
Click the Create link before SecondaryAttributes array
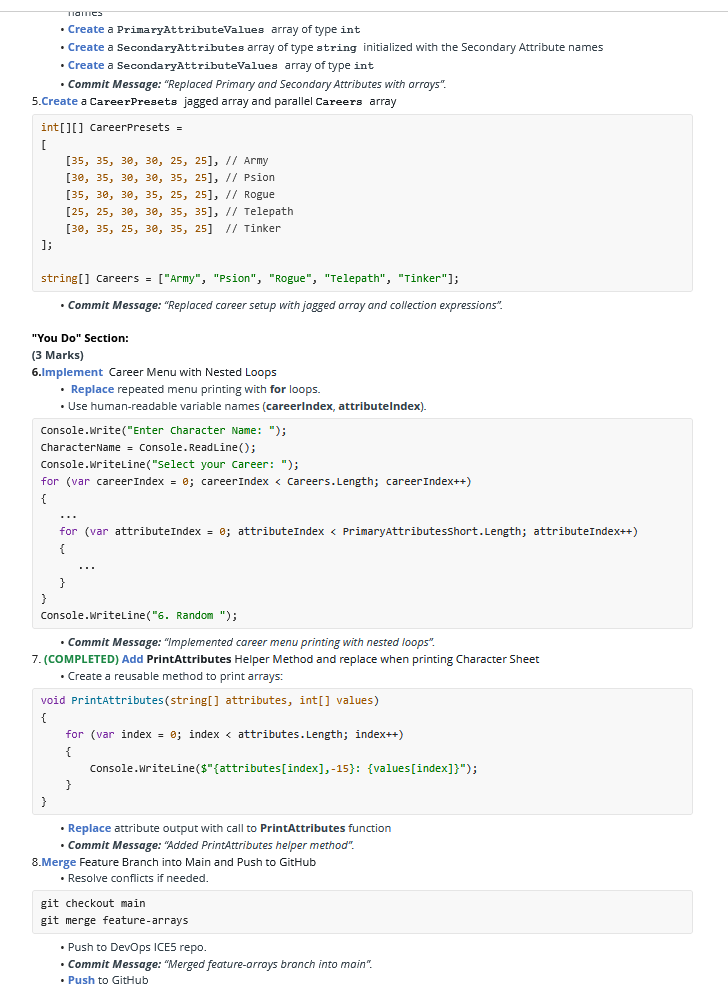pos(86,47)
